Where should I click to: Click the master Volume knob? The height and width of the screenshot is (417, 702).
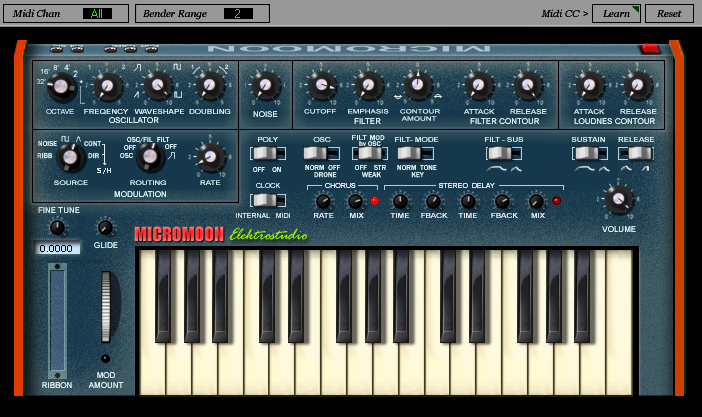click(619, 199)
